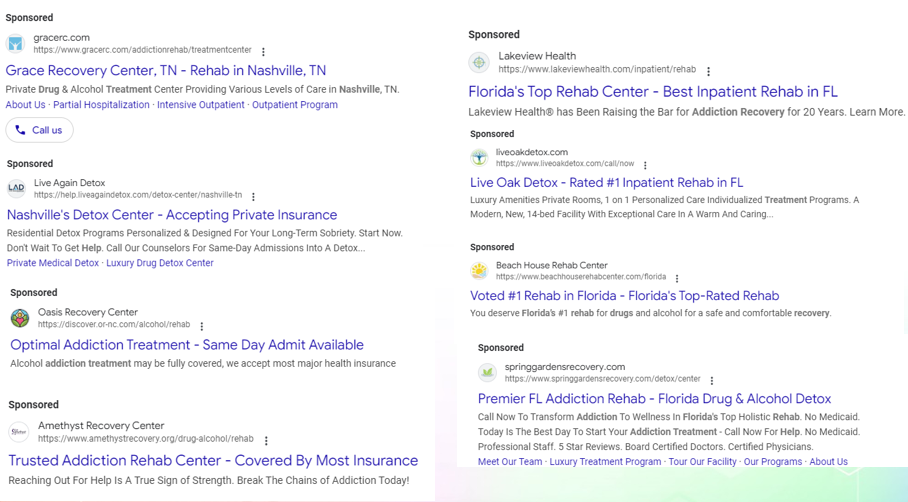
Task: Open three-dot menu beside Amethyst Recovery URL
Action: [x=266, y=441]
